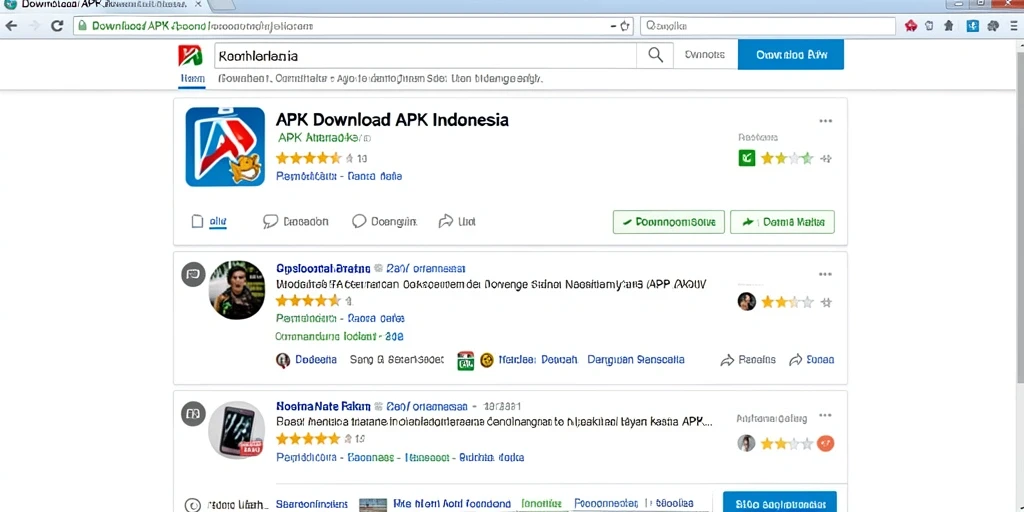Click the small gray avatar beside third card rating
The image size is (1024, 512).
point(746,443)
